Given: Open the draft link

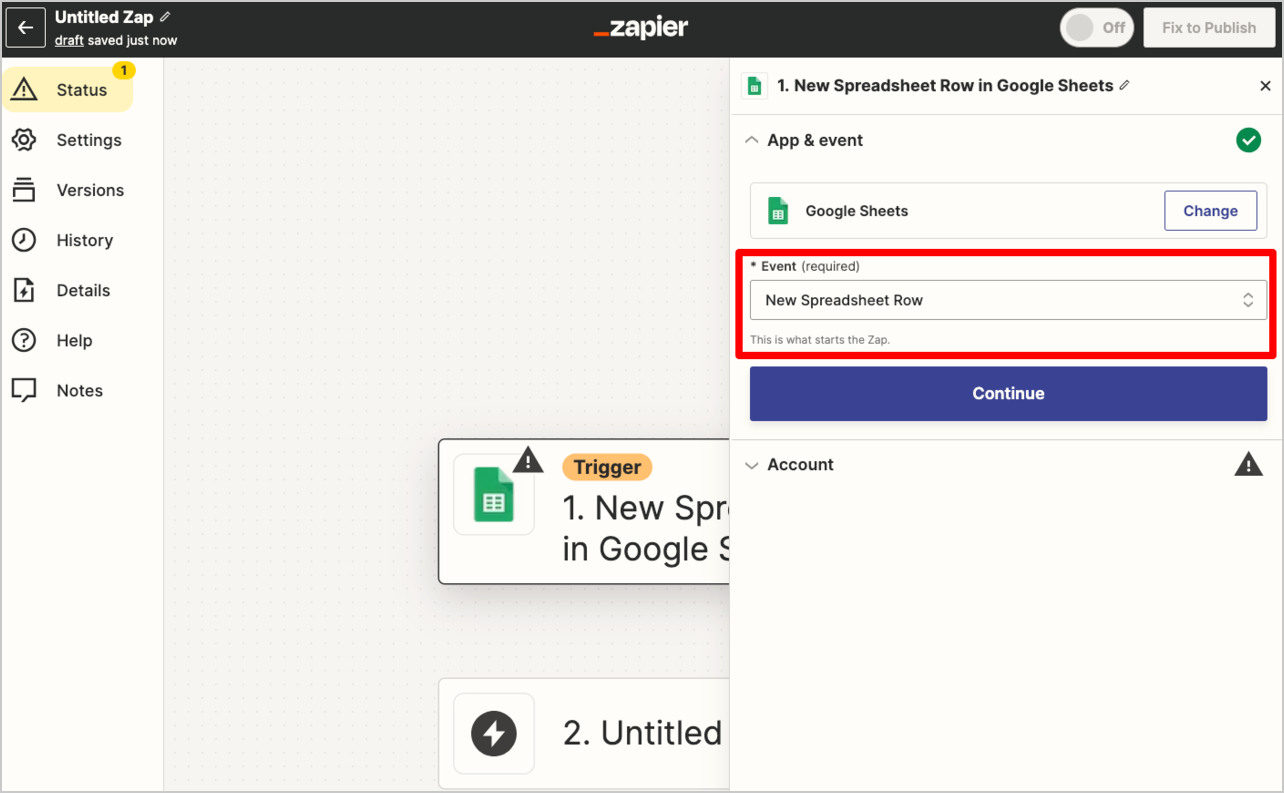Looking at the screenshot, I should click(x=69, y=41).
